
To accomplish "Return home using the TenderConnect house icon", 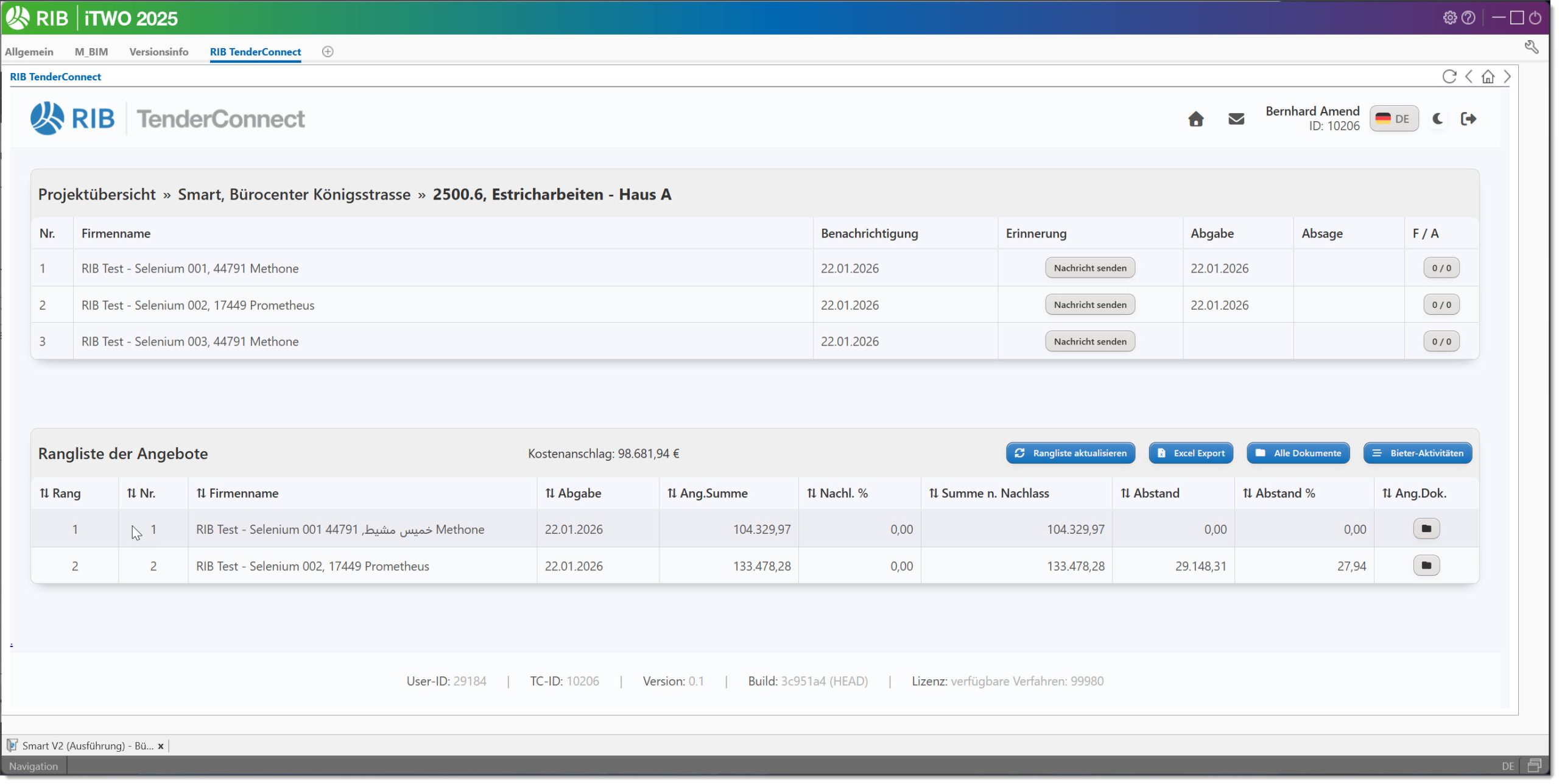I will [x=1195, y=119].
